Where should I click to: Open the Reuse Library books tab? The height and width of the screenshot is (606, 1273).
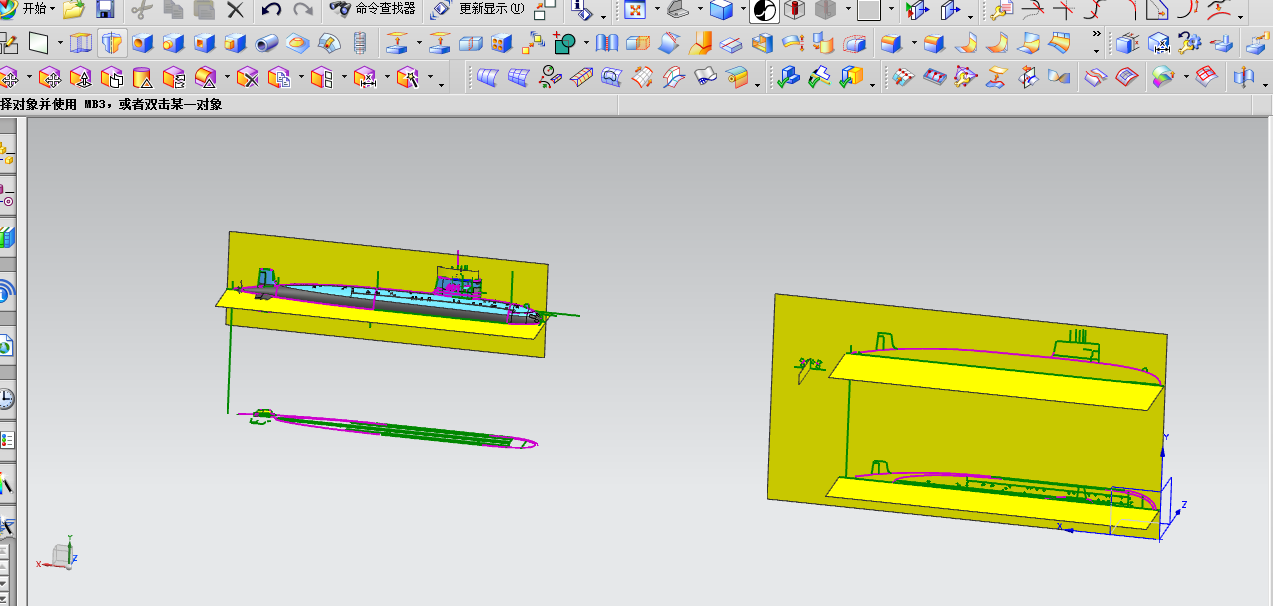pyautogui.click(x=6, y=237)
